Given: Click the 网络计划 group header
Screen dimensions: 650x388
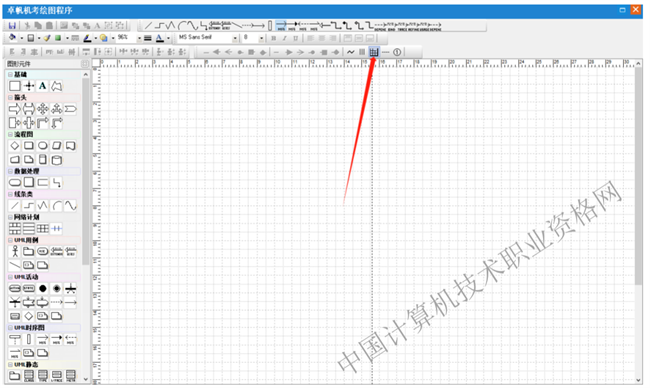Looking at the screenshot, I should [44, 217].
